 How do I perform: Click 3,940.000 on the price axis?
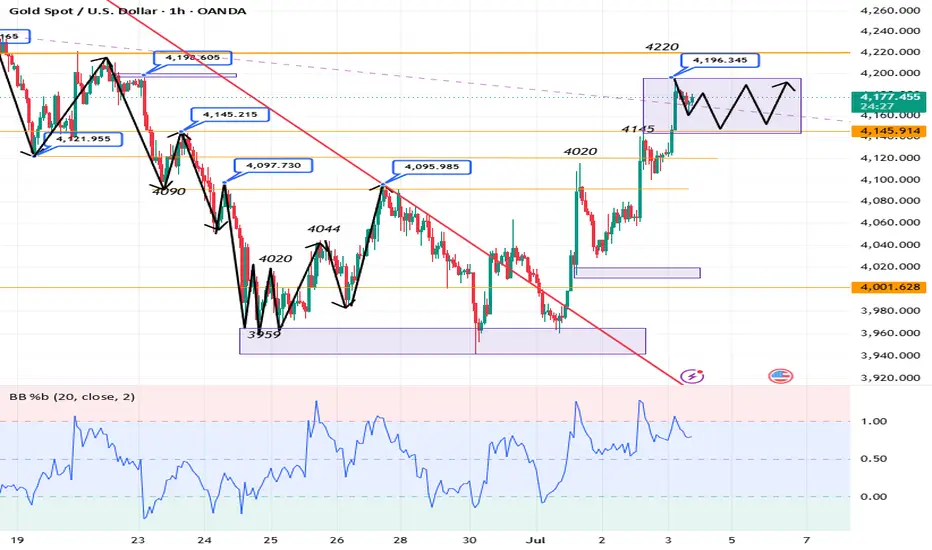pos(890,356)
